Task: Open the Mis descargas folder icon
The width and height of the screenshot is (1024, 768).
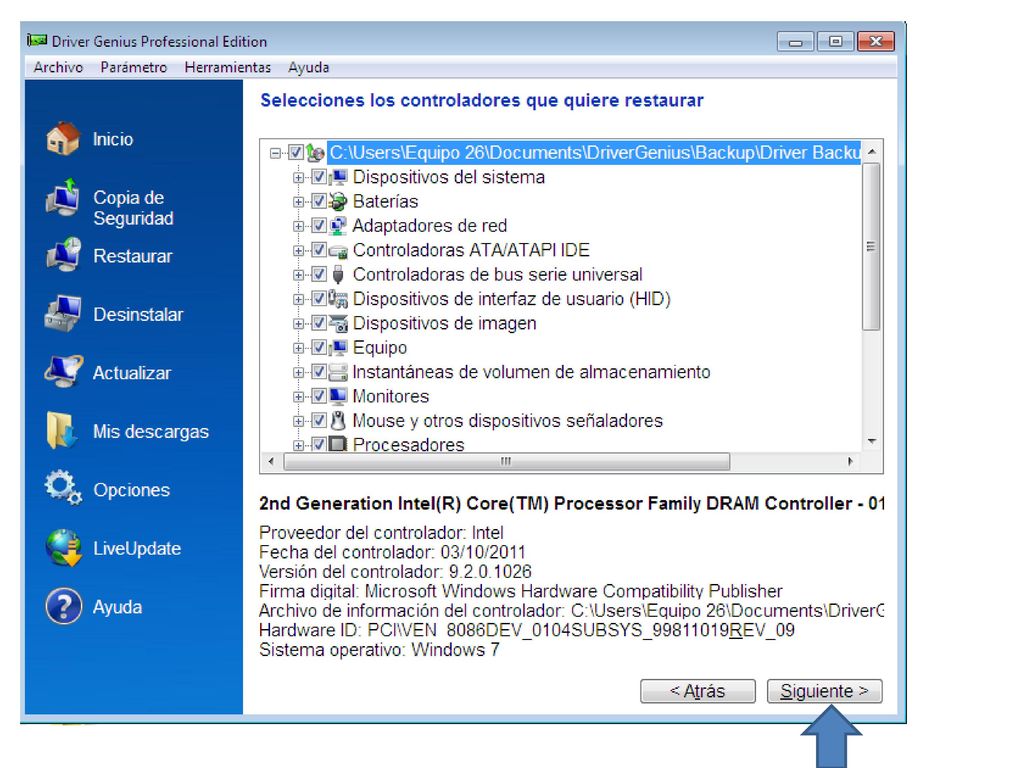Action: pyautogui.click(x=62, y=431)
